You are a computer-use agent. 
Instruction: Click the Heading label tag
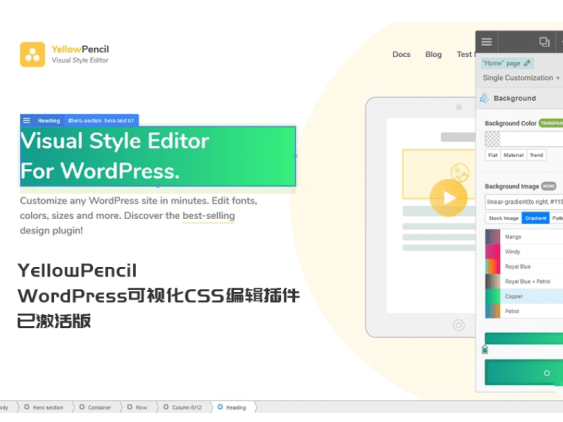pyautogui.click(x=49, y=121)
